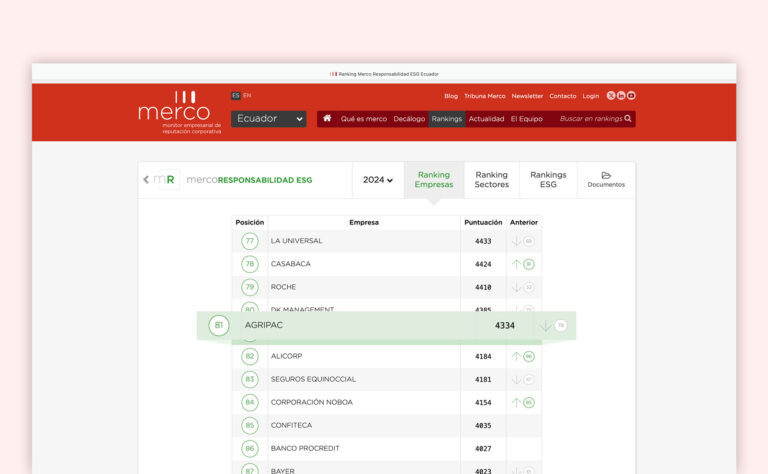Open the X (Twitter) social icon
The image size is (768, 474).
pos(611,96)
